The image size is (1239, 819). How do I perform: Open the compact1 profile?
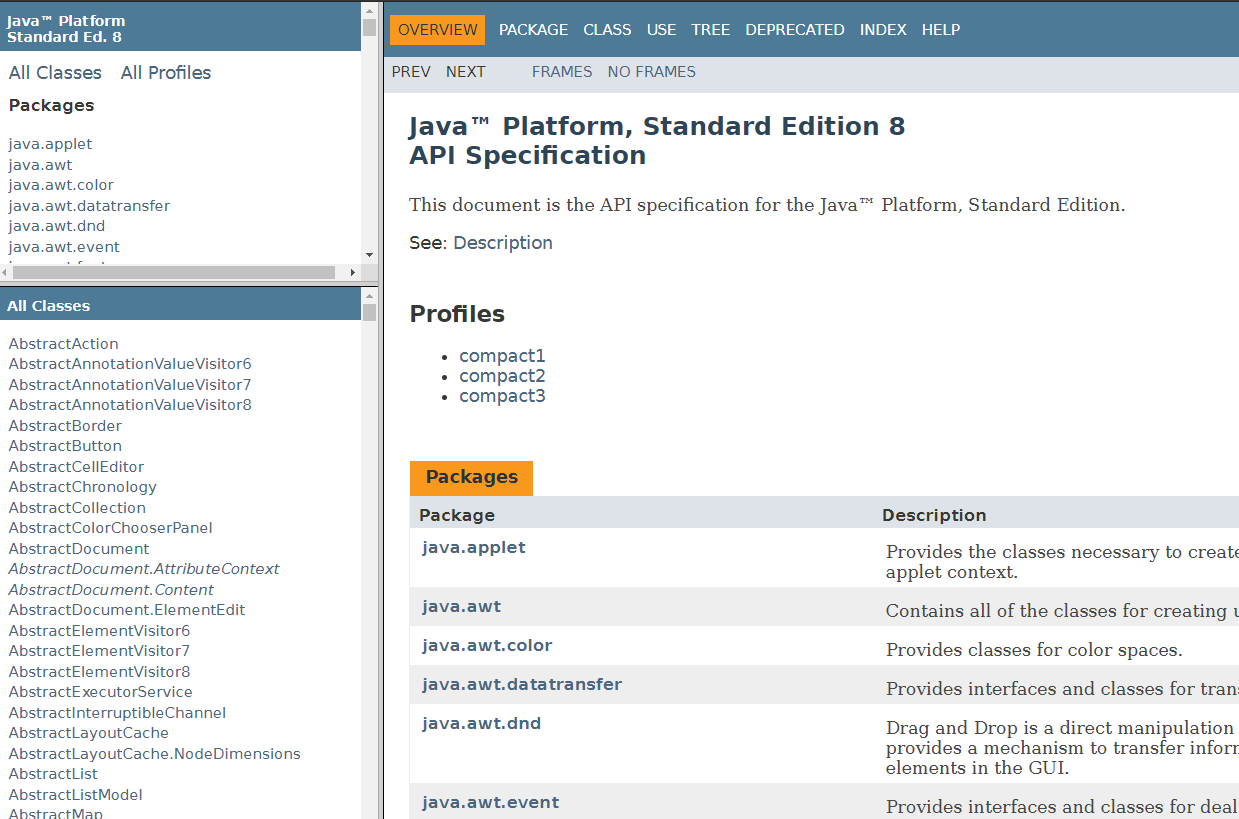[502, 356]
